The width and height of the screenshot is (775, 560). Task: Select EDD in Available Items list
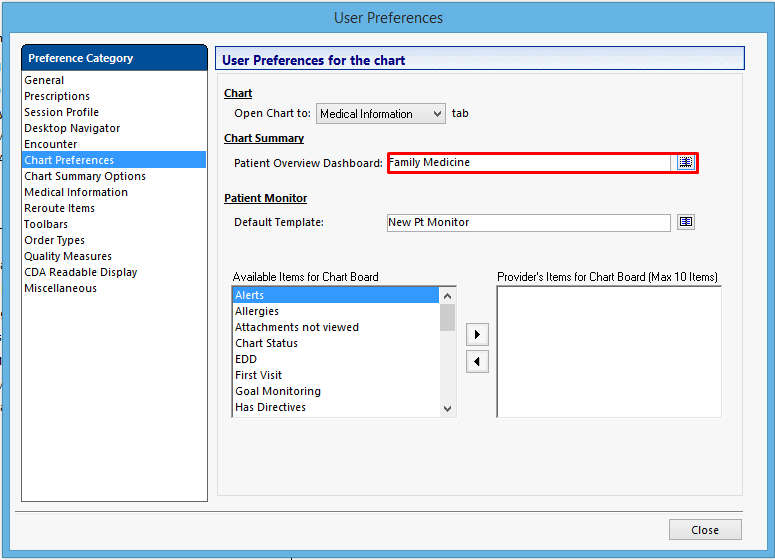click(x=336, y=359)
